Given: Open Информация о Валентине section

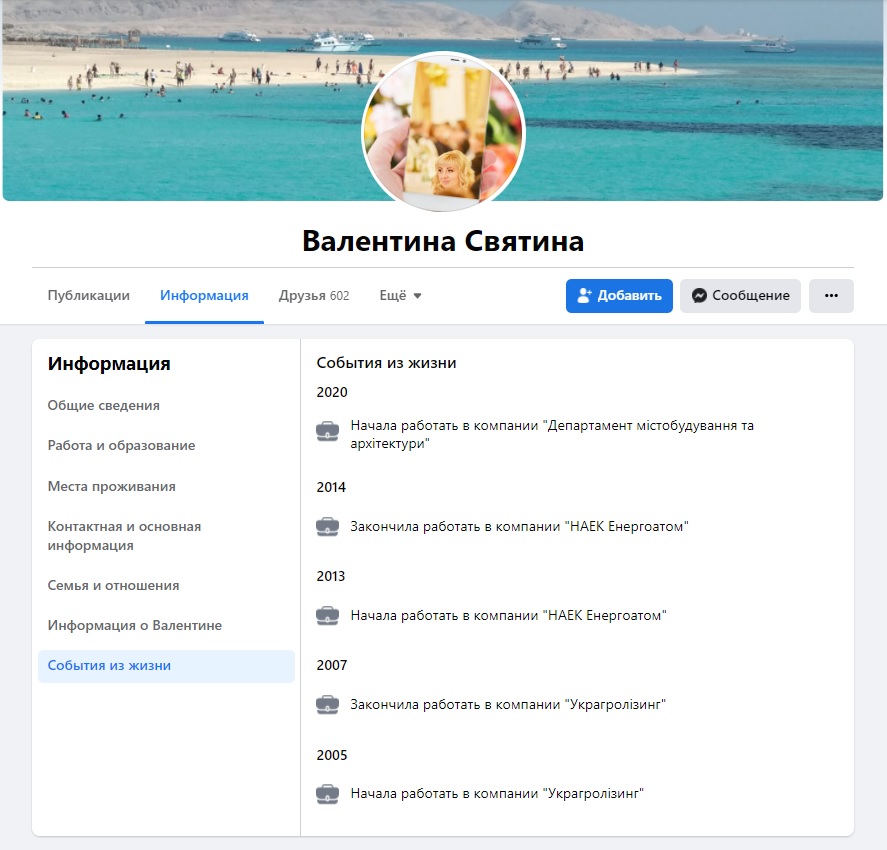Looking at the screenshot, I should (135, 625).
